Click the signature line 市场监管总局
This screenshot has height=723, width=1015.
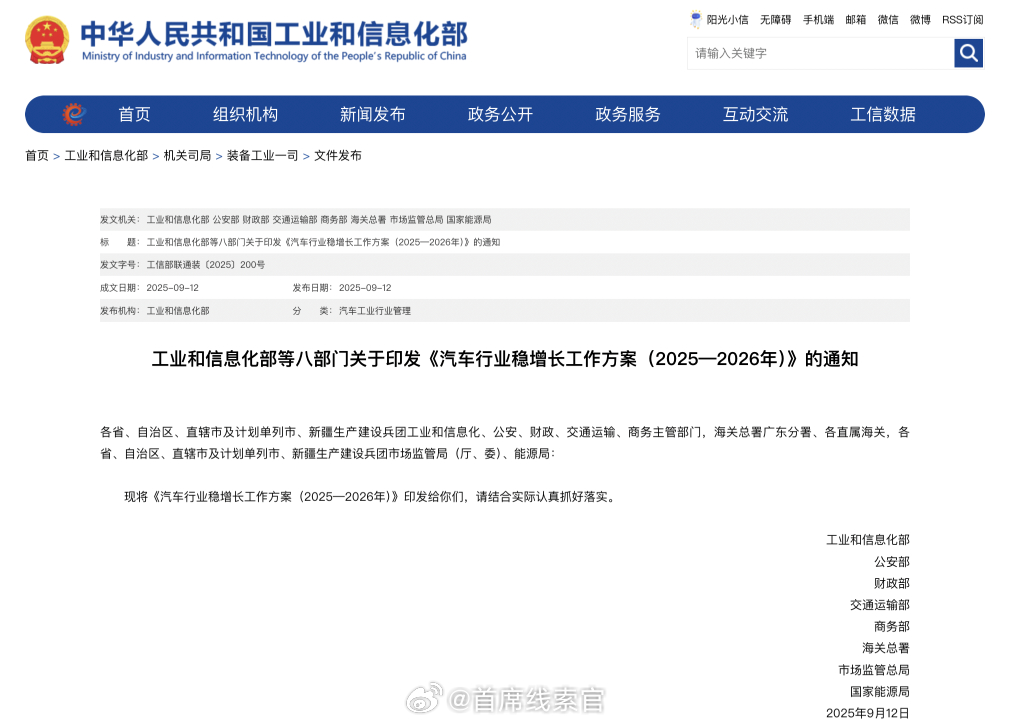pyautogui.click(x=874, y=670)
